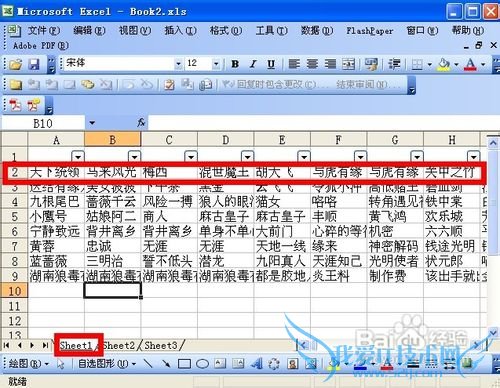Image resolution: width=500 pixels, height=388 pixels.
Task: Toggle Center alignment
Action: coord(312,64)
